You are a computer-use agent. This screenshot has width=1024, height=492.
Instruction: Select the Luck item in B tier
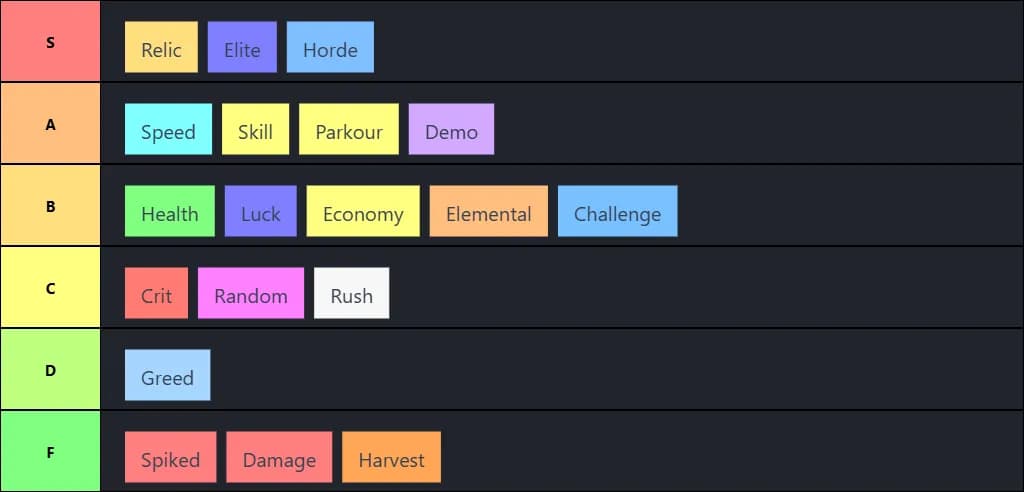pyautogui.click(x=260, y=211)
